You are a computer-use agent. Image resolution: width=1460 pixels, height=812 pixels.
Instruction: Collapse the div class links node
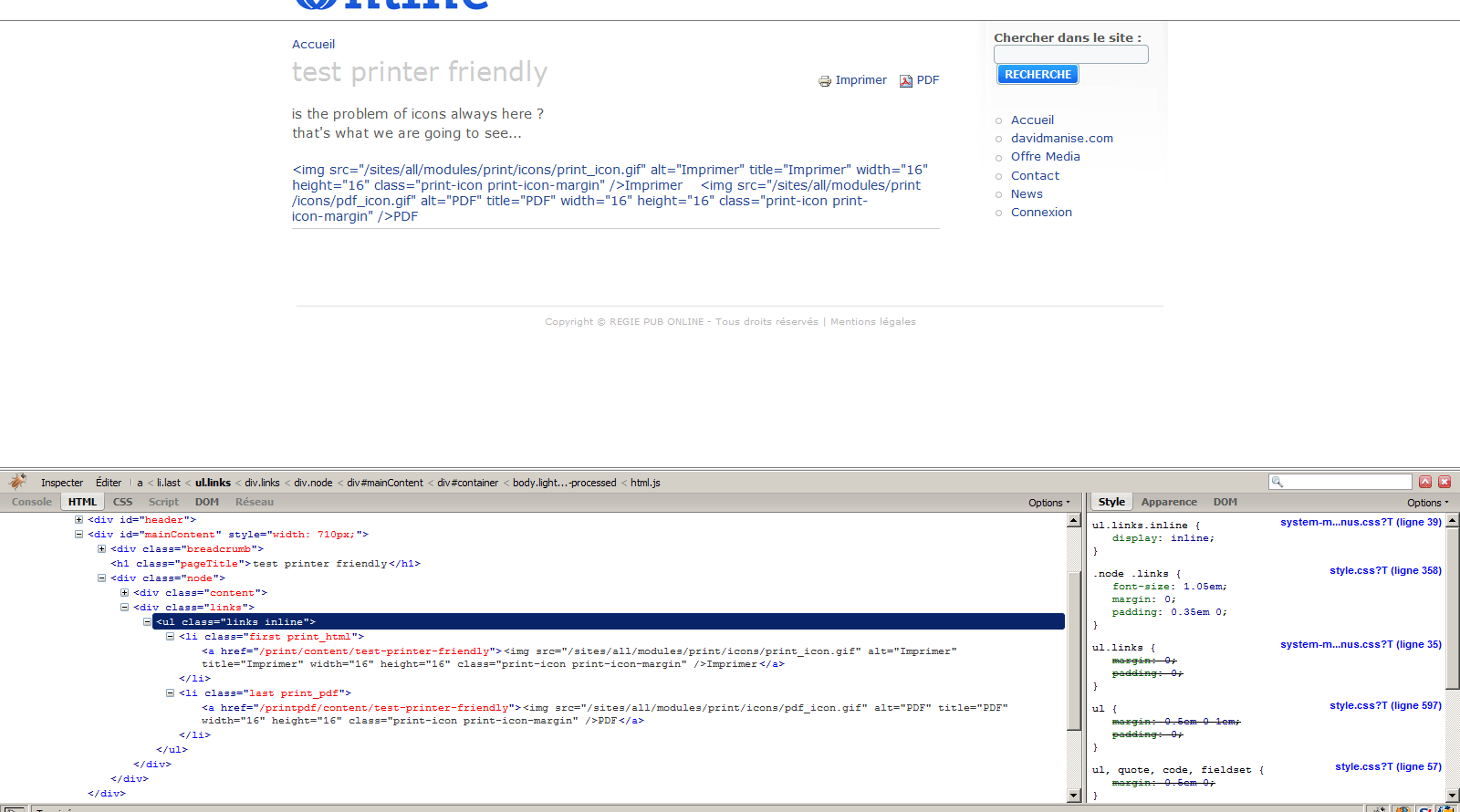[x=124, y=607]
